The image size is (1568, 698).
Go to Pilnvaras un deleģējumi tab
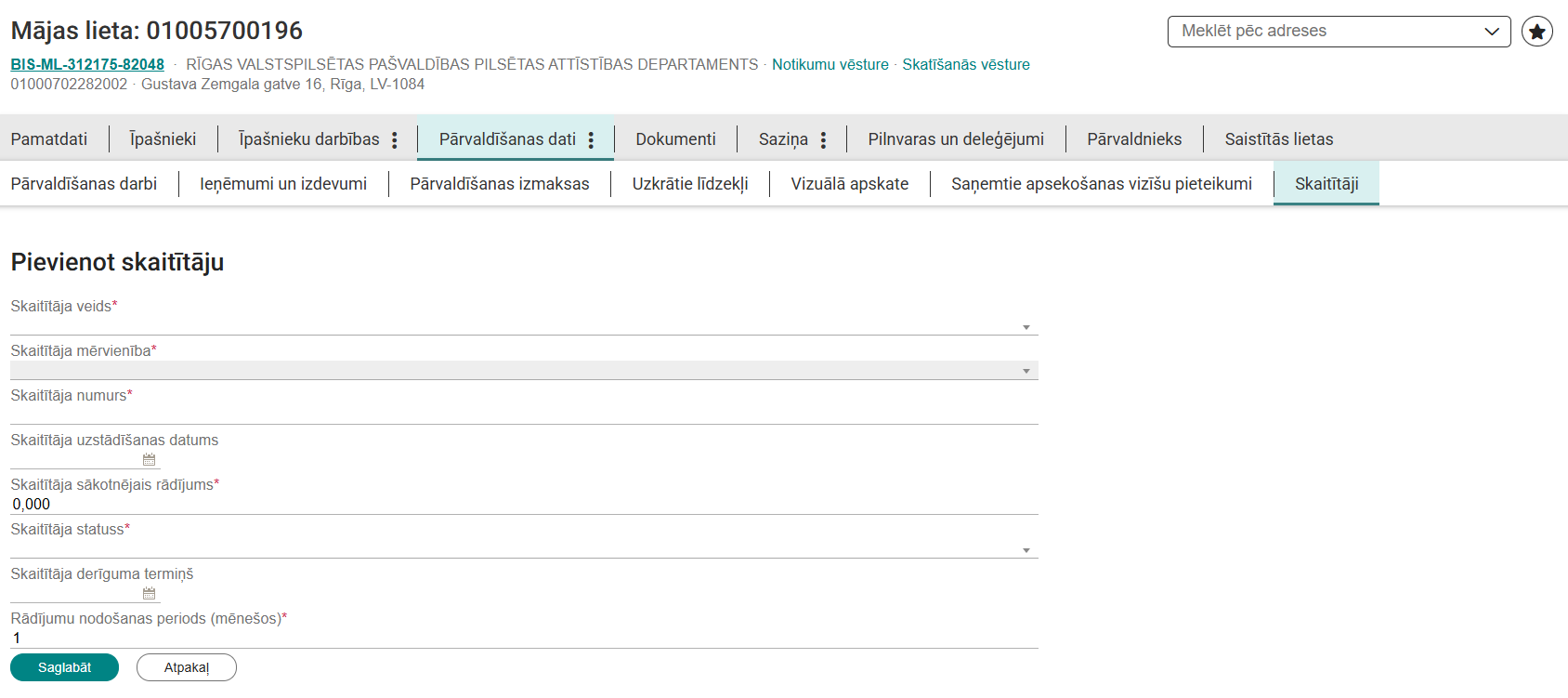coord(956,138)
